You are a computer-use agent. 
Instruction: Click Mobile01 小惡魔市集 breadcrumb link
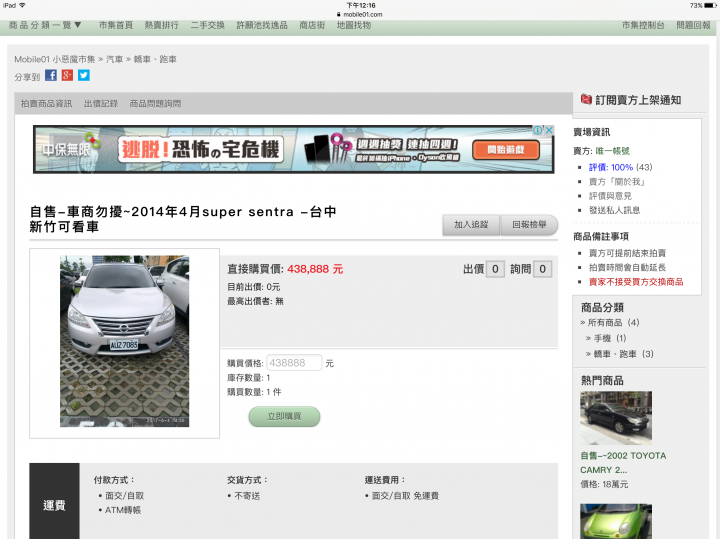pyautogui.click(x=55, y=59)
